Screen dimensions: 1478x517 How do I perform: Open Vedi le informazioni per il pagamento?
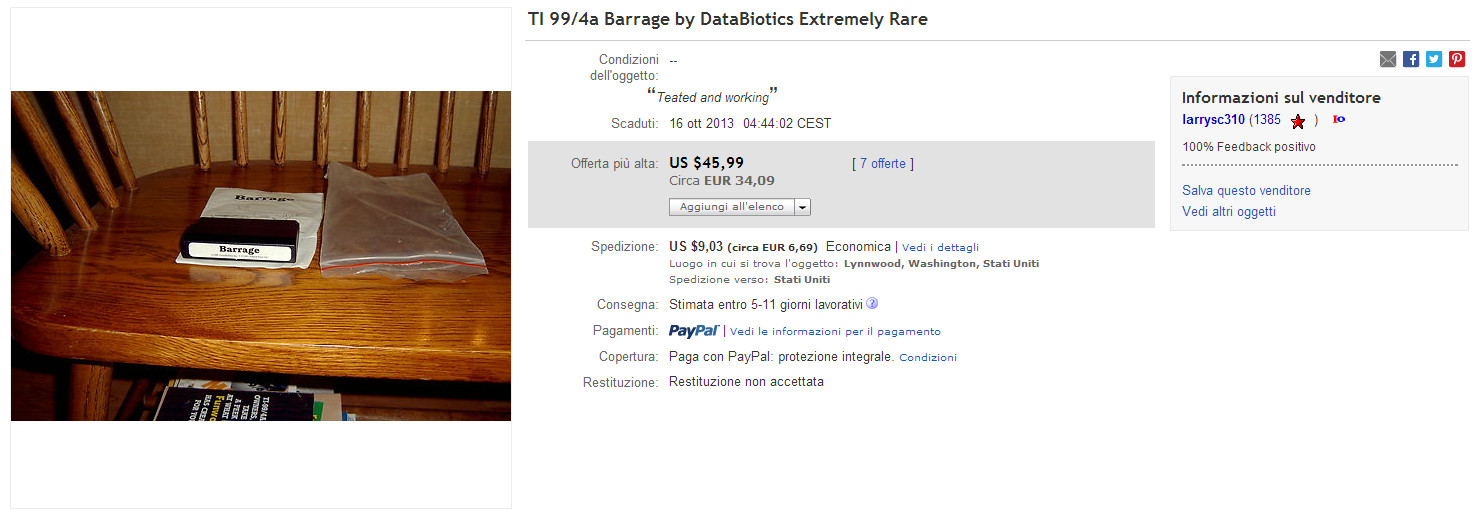point(835,331)
